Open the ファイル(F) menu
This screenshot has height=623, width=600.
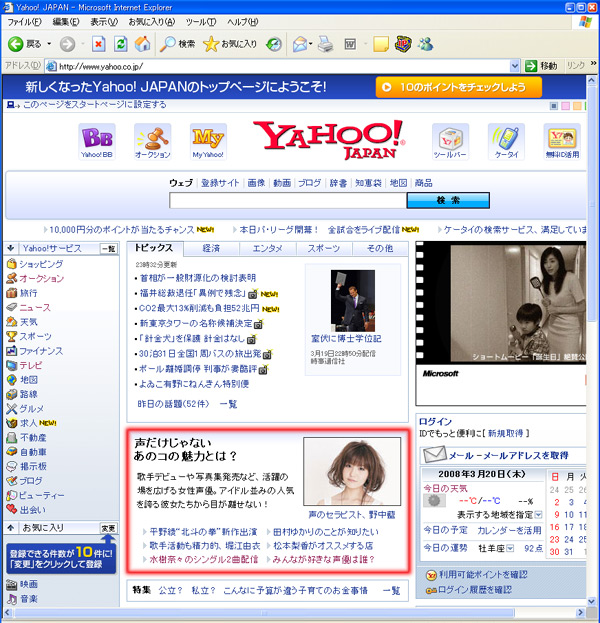coord(25,22)
